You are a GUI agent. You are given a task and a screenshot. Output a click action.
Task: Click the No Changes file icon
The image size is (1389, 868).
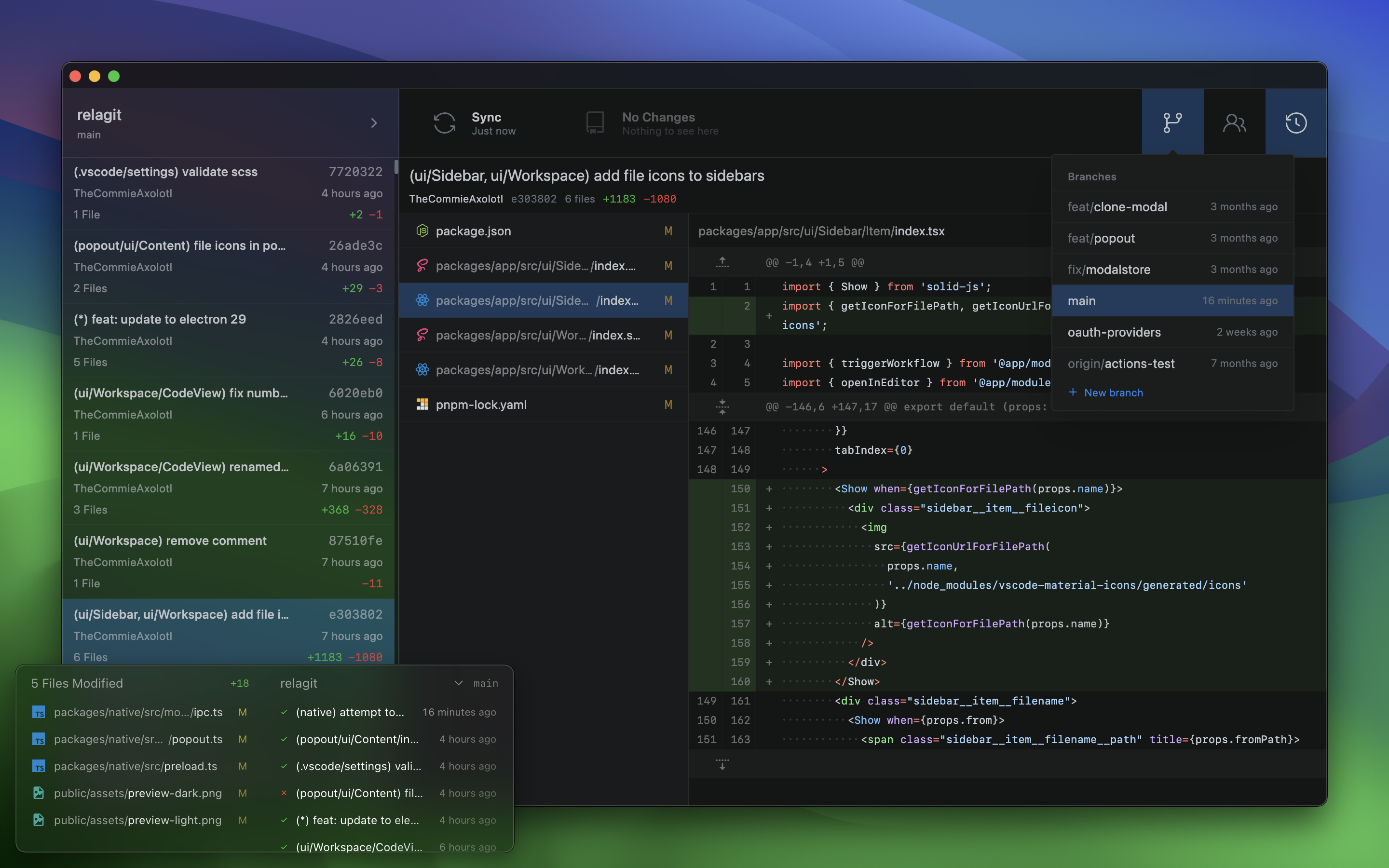(x=595, y=123)
